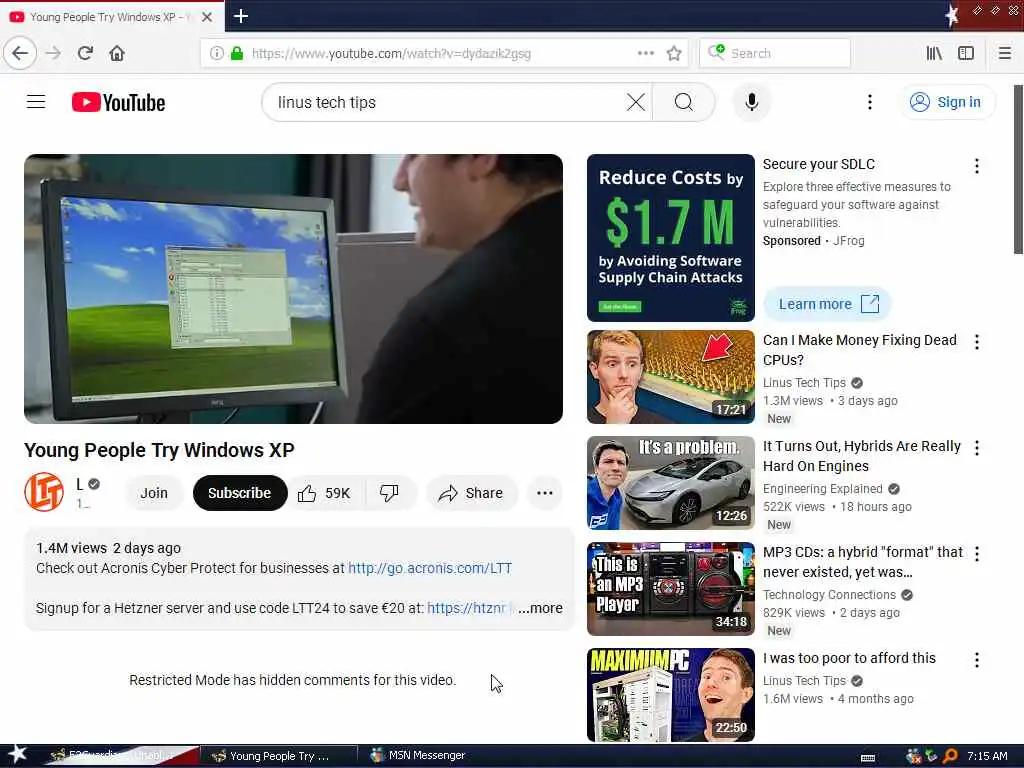The height and width of the screenshot is (768, 1024).
Task: Share this video
Action: point(472,493)
